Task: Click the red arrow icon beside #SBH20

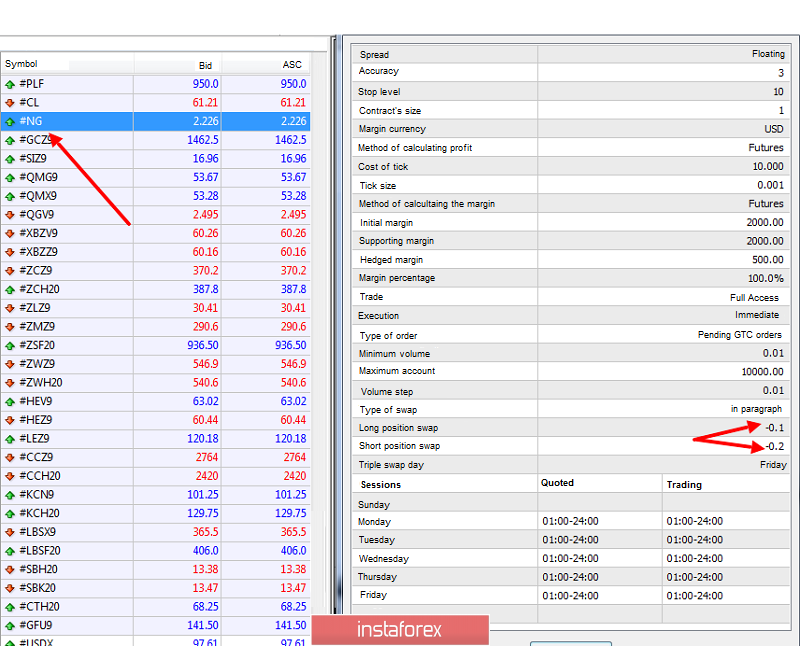Action: [10, 570]
